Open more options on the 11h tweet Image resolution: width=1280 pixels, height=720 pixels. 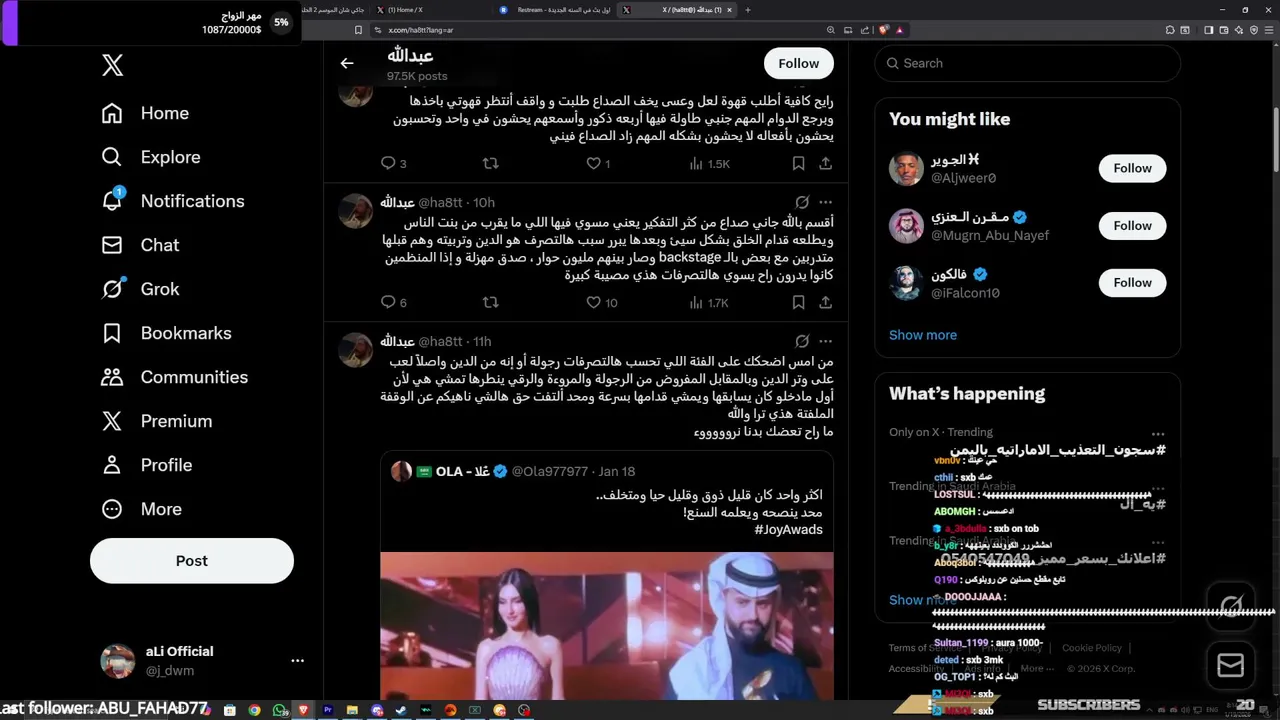click(x=825, y=341)
